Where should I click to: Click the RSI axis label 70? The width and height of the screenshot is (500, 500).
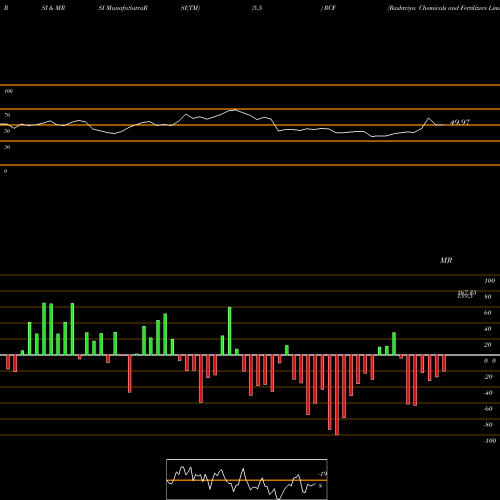7,115
